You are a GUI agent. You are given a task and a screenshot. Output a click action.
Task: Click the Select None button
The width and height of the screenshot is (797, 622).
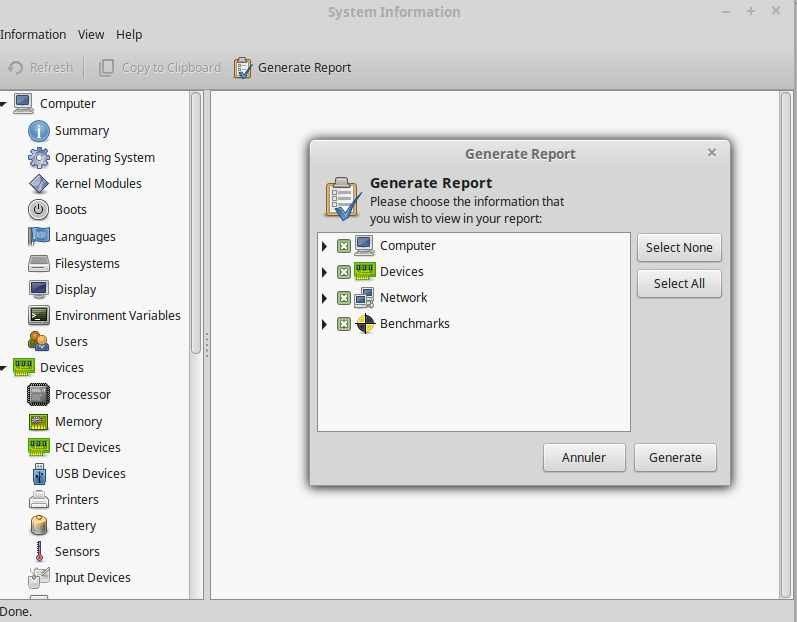coord(679,248)
